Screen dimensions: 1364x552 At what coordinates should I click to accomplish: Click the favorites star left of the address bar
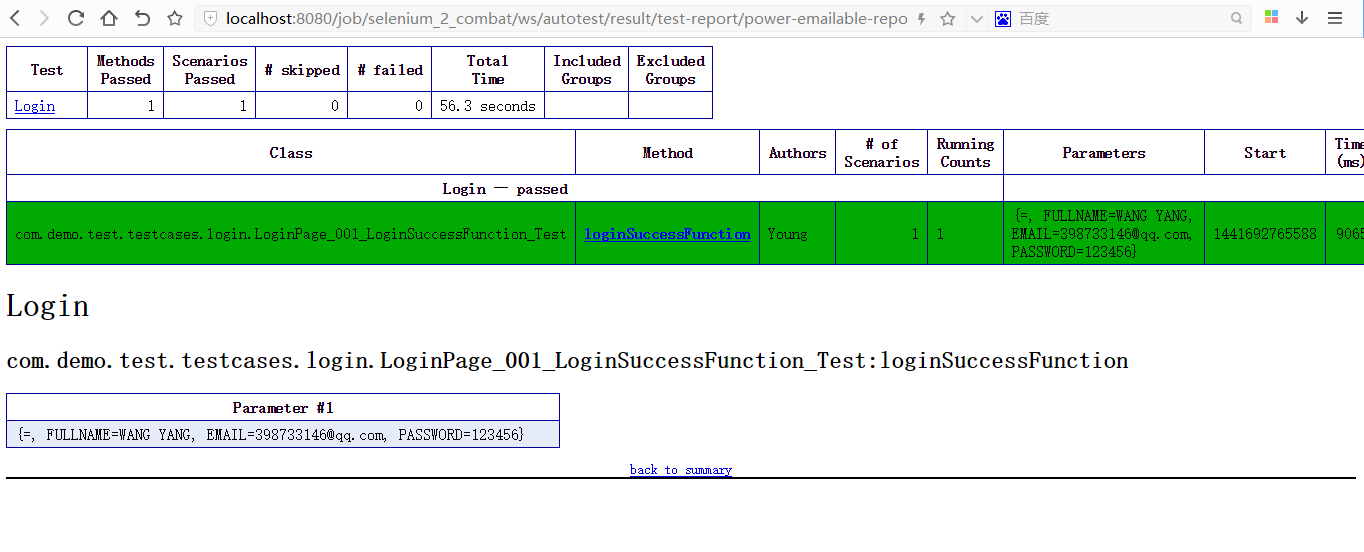click(x=175, y=18)
